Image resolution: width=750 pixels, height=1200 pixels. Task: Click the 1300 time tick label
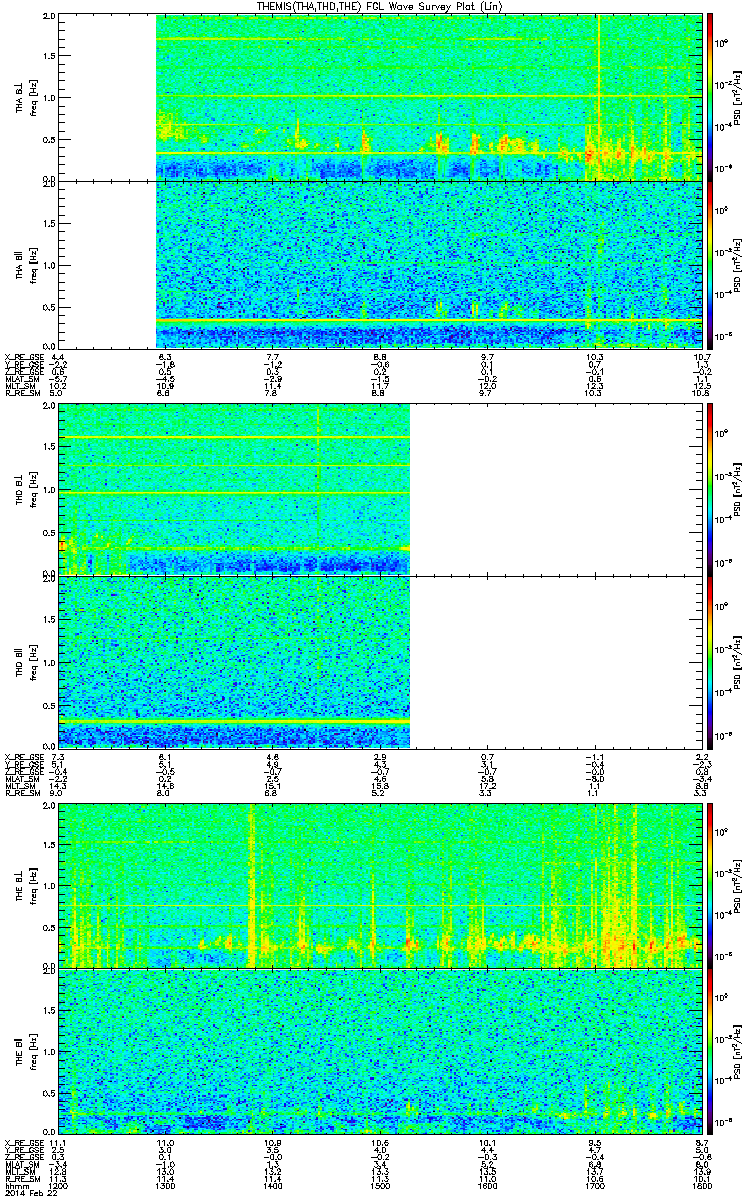[165, 1186]
